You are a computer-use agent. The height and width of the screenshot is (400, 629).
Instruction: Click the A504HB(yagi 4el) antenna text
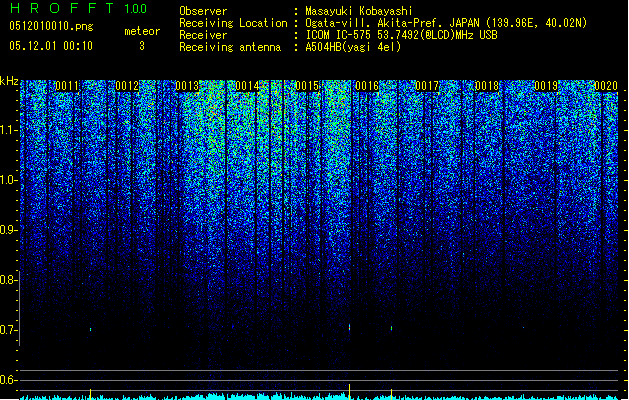point(353,47)
